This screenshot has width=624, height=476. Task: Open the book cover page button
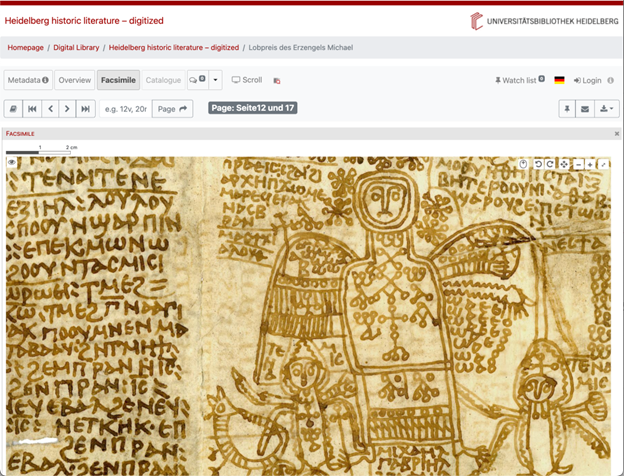click(x=13, y=109)
